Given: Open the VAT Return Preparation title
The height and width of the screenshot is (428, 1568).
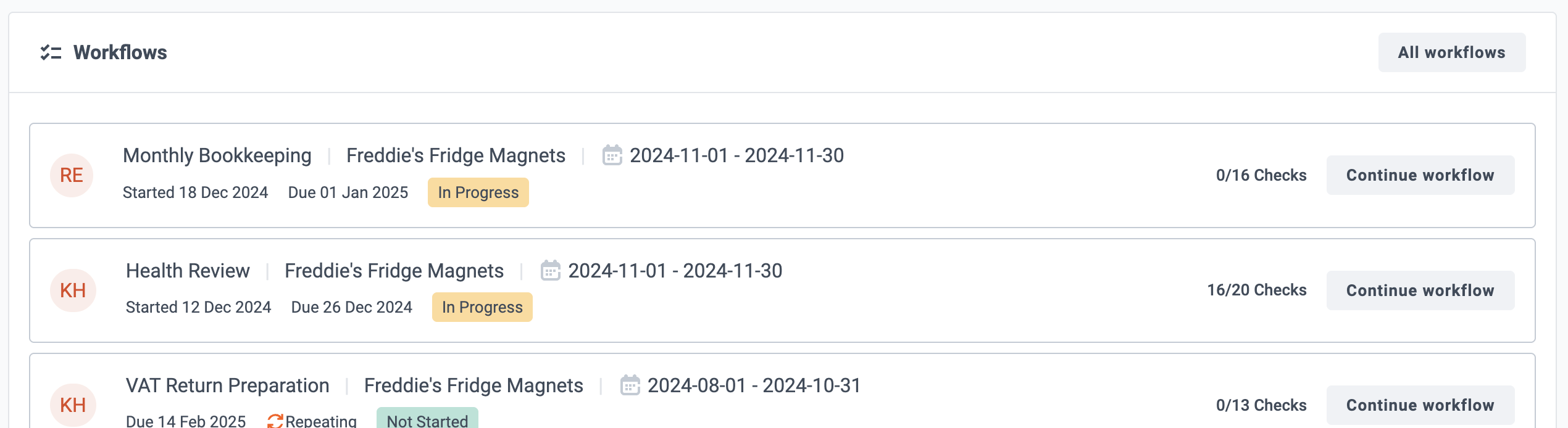Looking at the screenshot, I should (228, 385).
